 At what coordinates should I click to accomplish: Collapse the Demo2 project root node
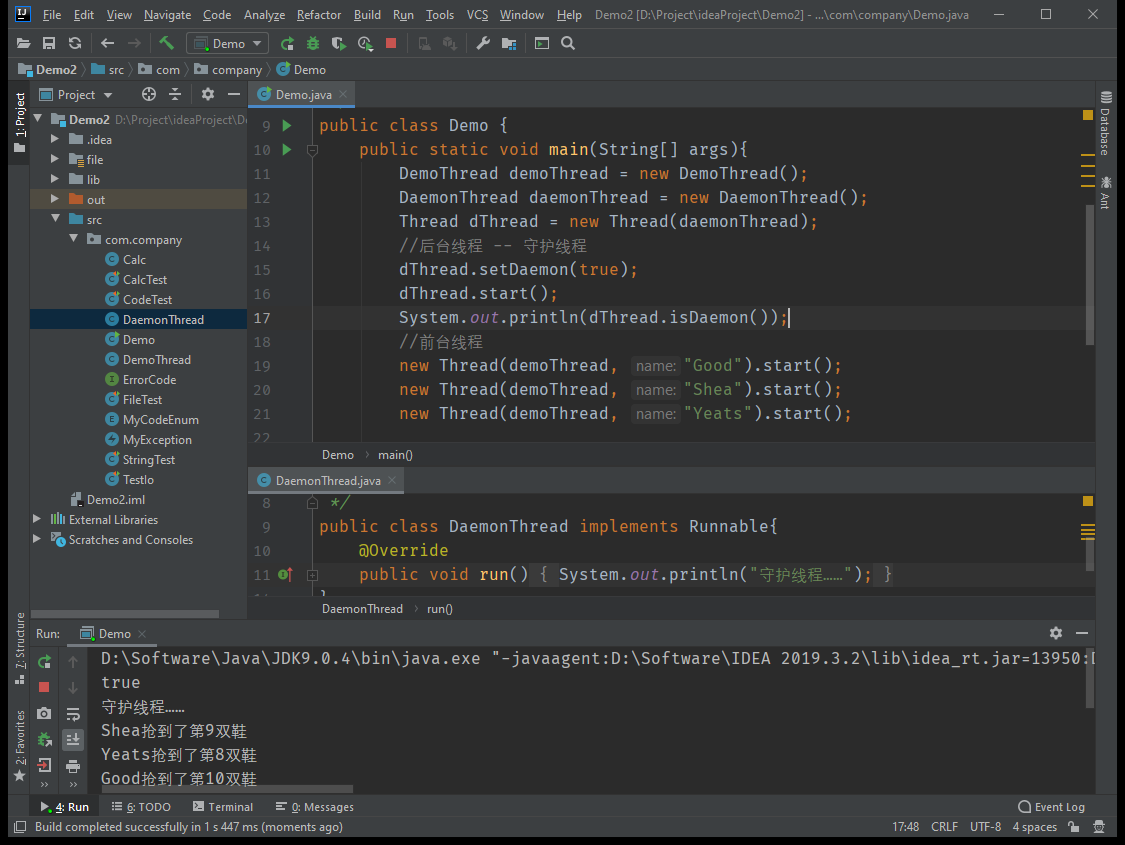click(x=38, y=118)
